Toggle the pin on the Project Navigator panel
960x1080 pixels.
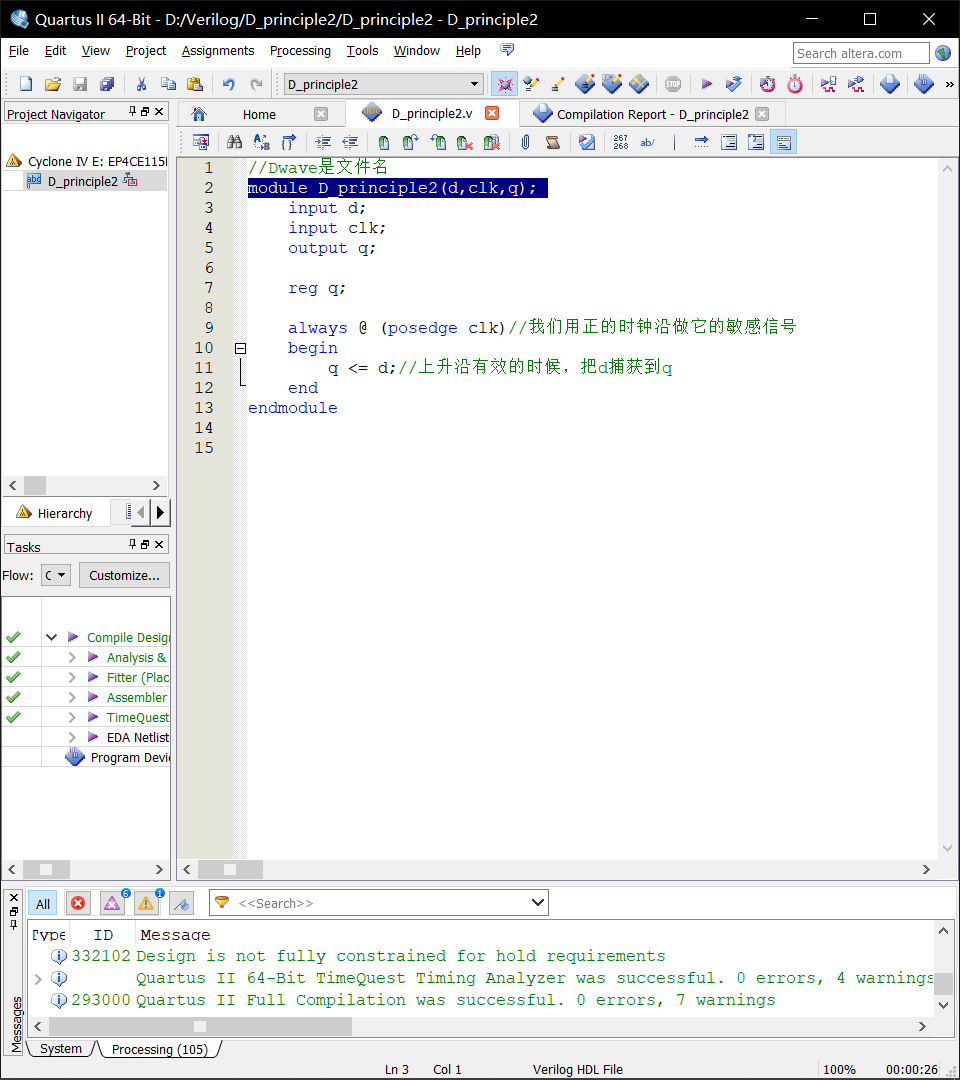[x=133, y=111]
